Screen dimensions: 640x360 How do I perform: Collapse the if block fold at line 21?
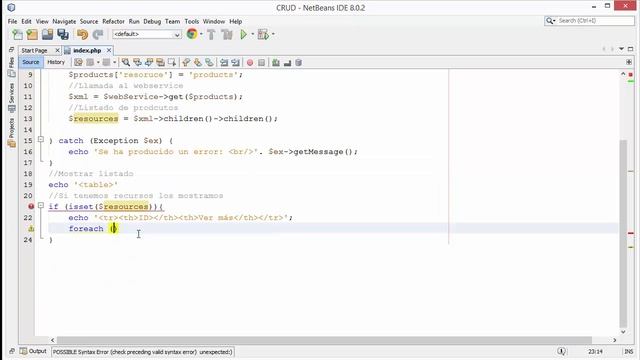click(40, 205)
